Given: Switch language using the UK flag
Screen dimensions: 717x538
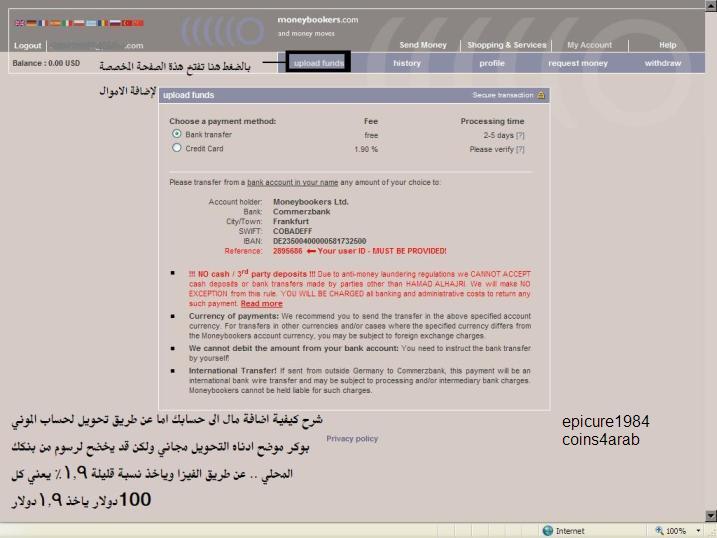Looking at the screenshot, I should point(20,23).
